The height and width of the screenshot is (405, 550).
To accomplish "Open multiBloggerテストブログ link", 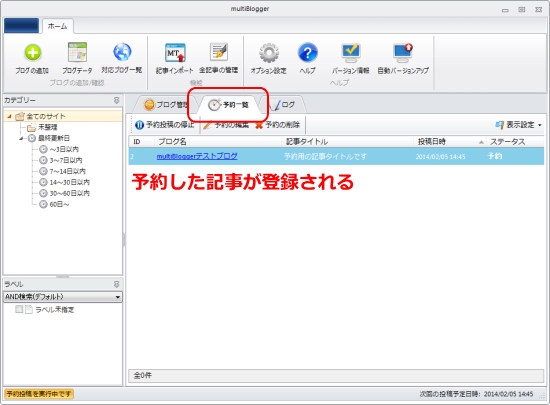I will coord(197,156).
